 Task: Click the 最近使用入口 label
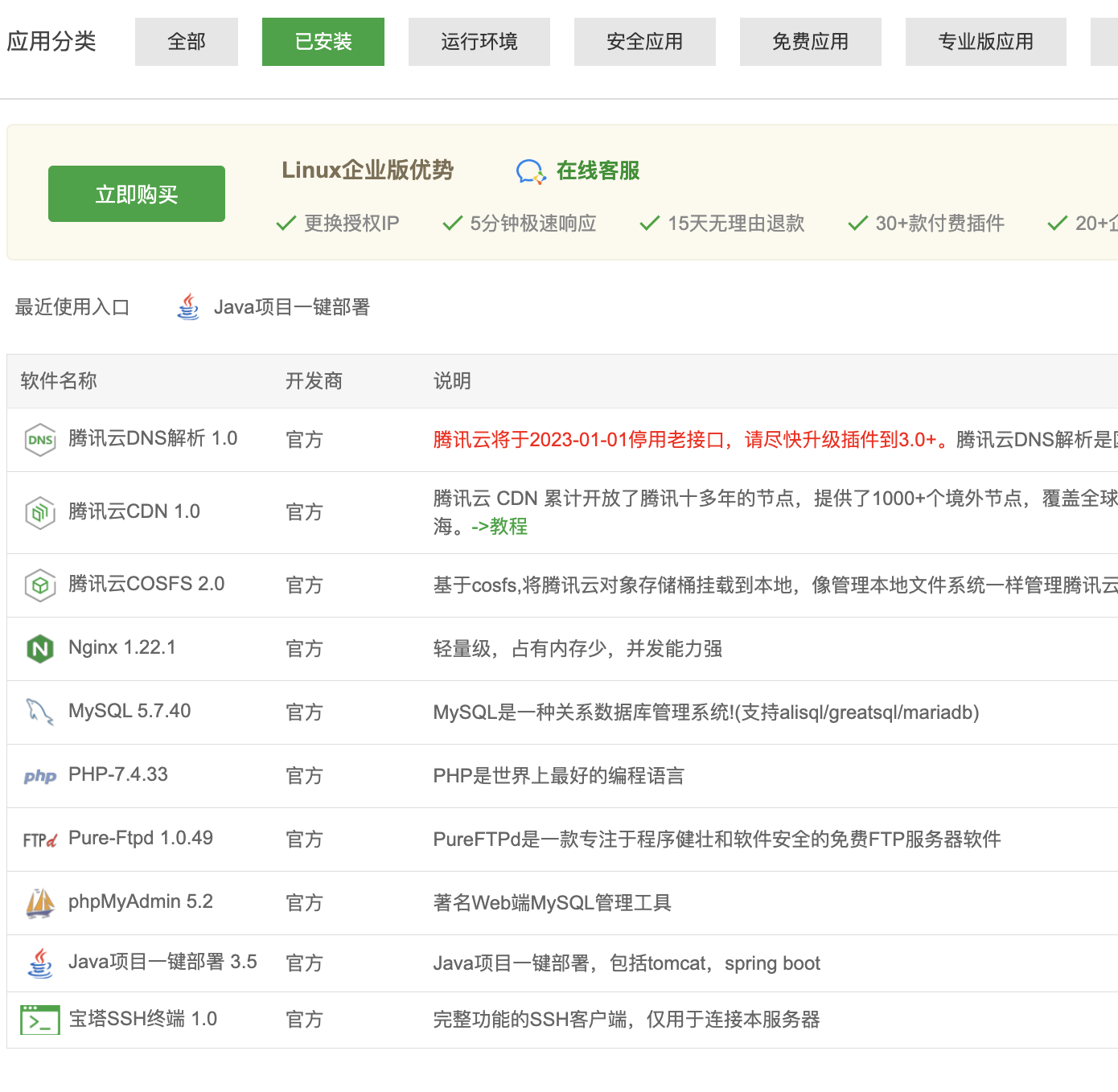72,307
